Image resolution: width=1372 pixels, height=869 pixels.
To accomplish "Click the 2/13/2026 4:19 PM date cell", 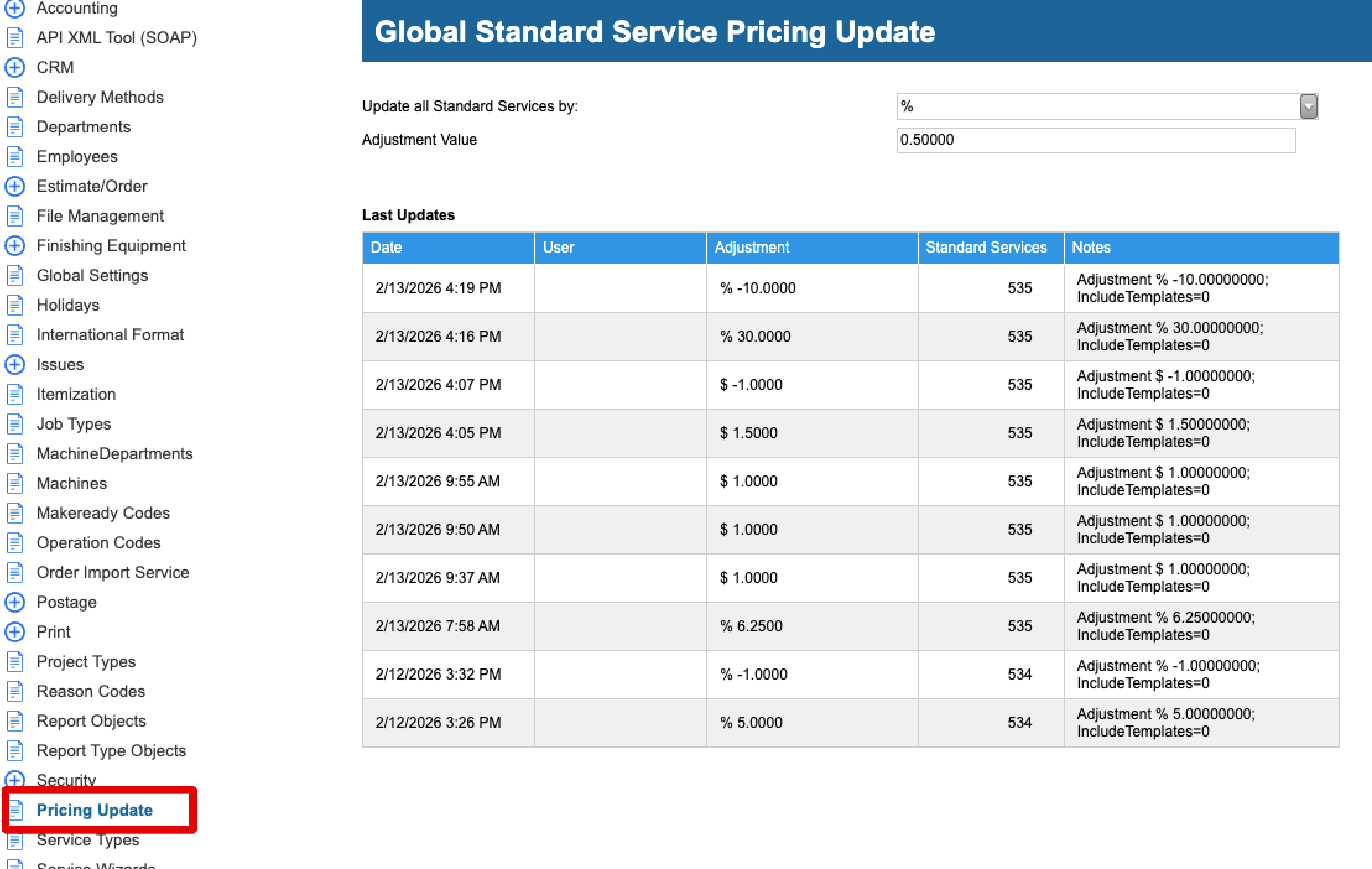I will pyautogui.click(x=449, y=288).
